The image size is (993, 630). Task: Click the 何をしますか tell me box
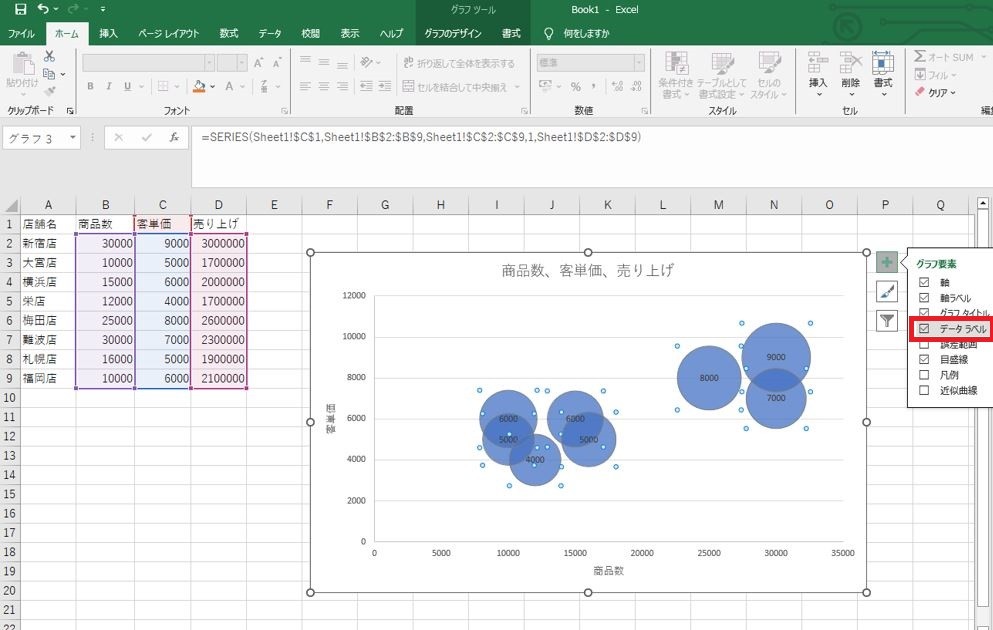pyautogui.click(x=586, y=33)
